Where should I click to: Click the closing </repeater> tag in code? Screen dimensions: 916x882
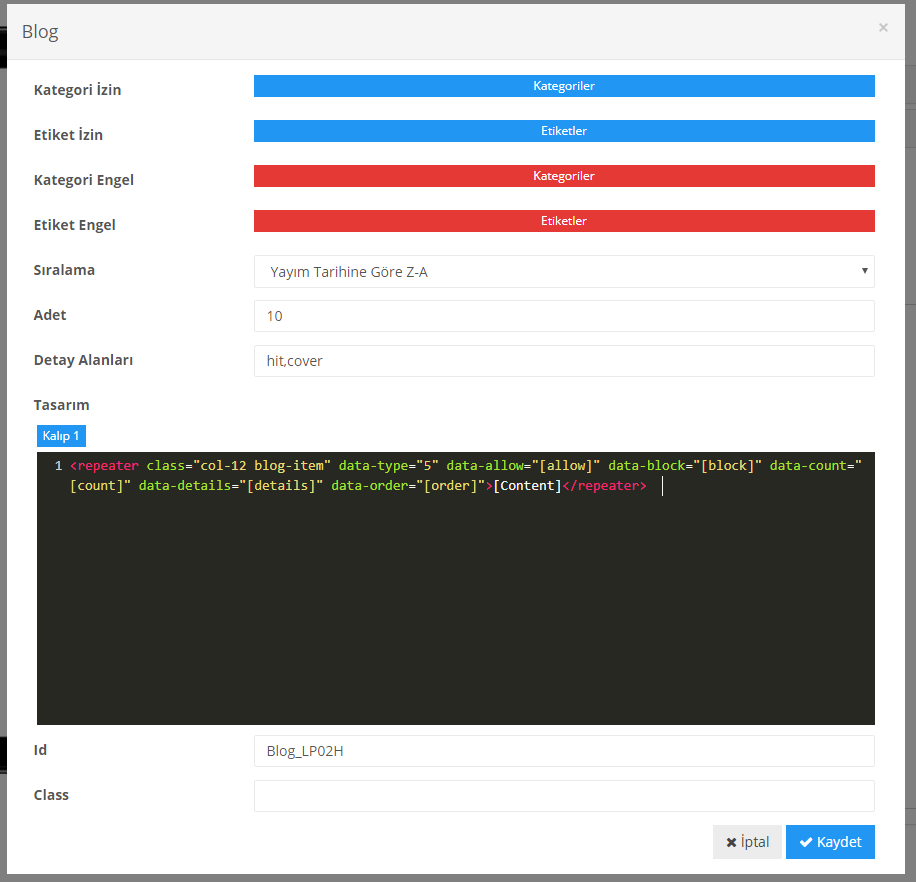click(x=604, y=487)
